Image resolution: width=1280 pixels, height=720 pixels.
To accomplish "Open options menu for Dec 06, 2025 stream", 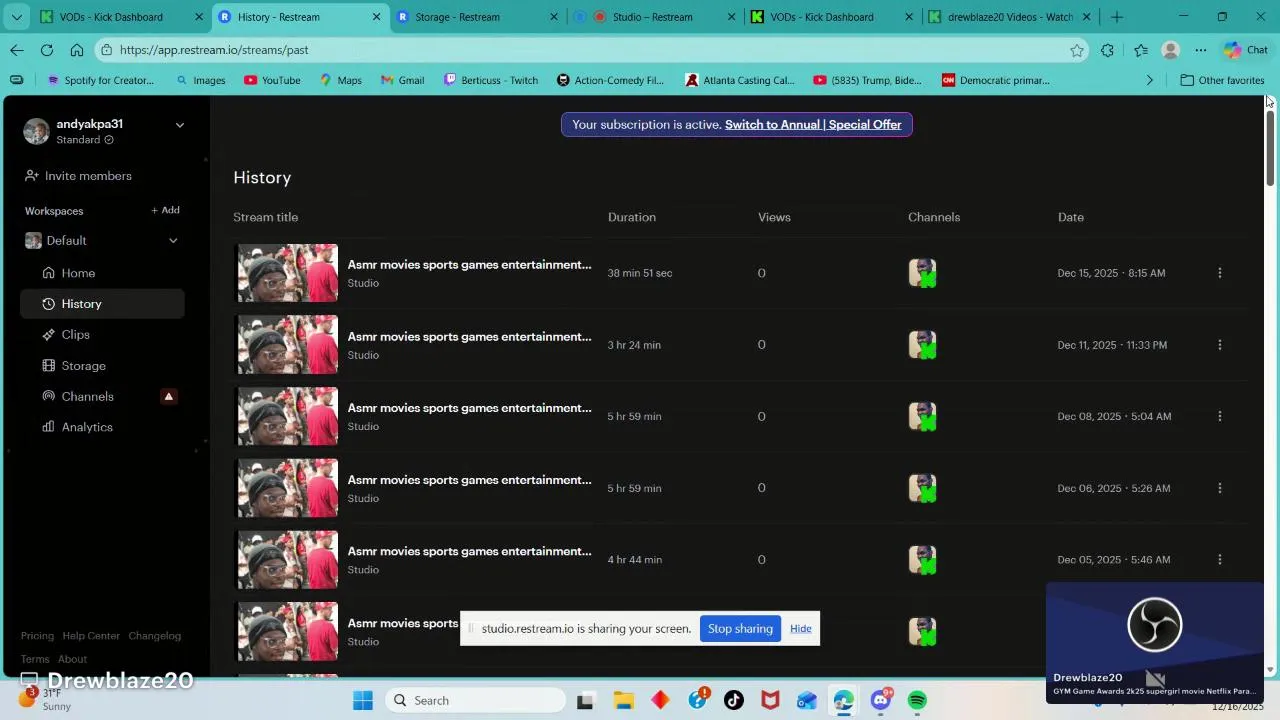I will pyautogui.click(x=1219, y=488).
